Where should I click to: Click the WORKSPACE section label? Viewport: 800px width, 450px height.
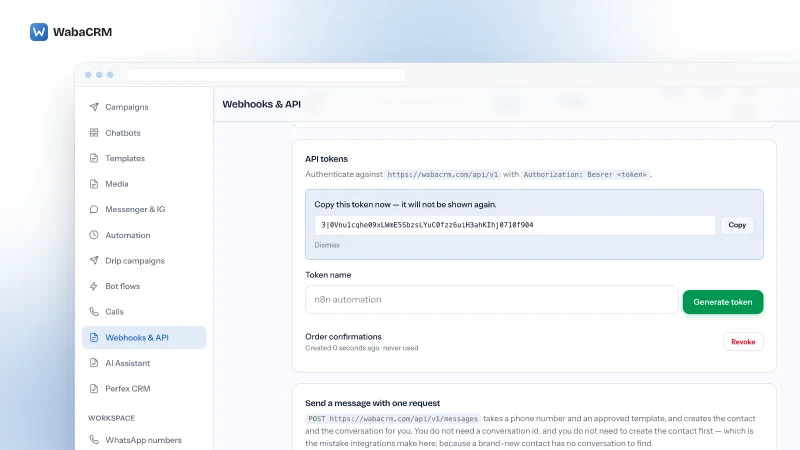(x=111, y=418)
